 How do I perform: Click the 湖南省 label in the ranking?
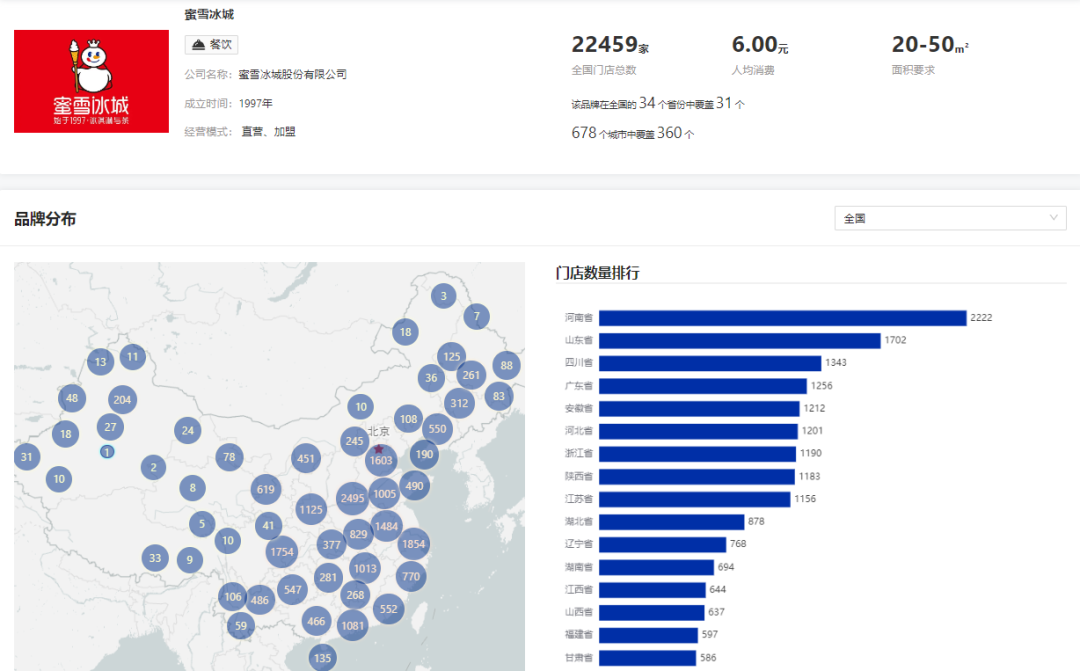[579, 567]
